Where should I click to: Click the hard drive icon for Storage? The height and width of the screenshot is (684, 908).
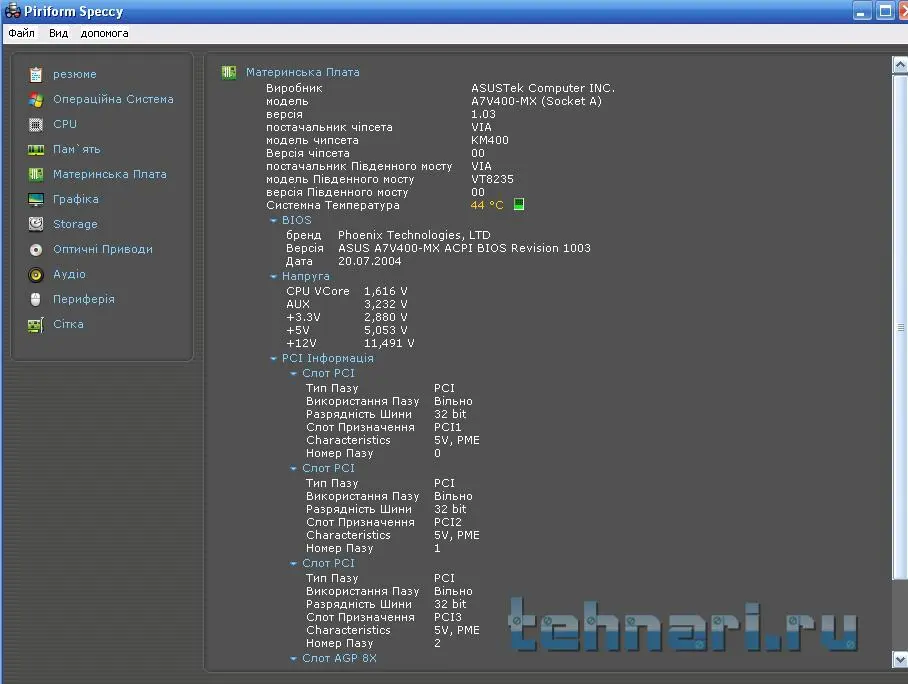tap(36, 224)
